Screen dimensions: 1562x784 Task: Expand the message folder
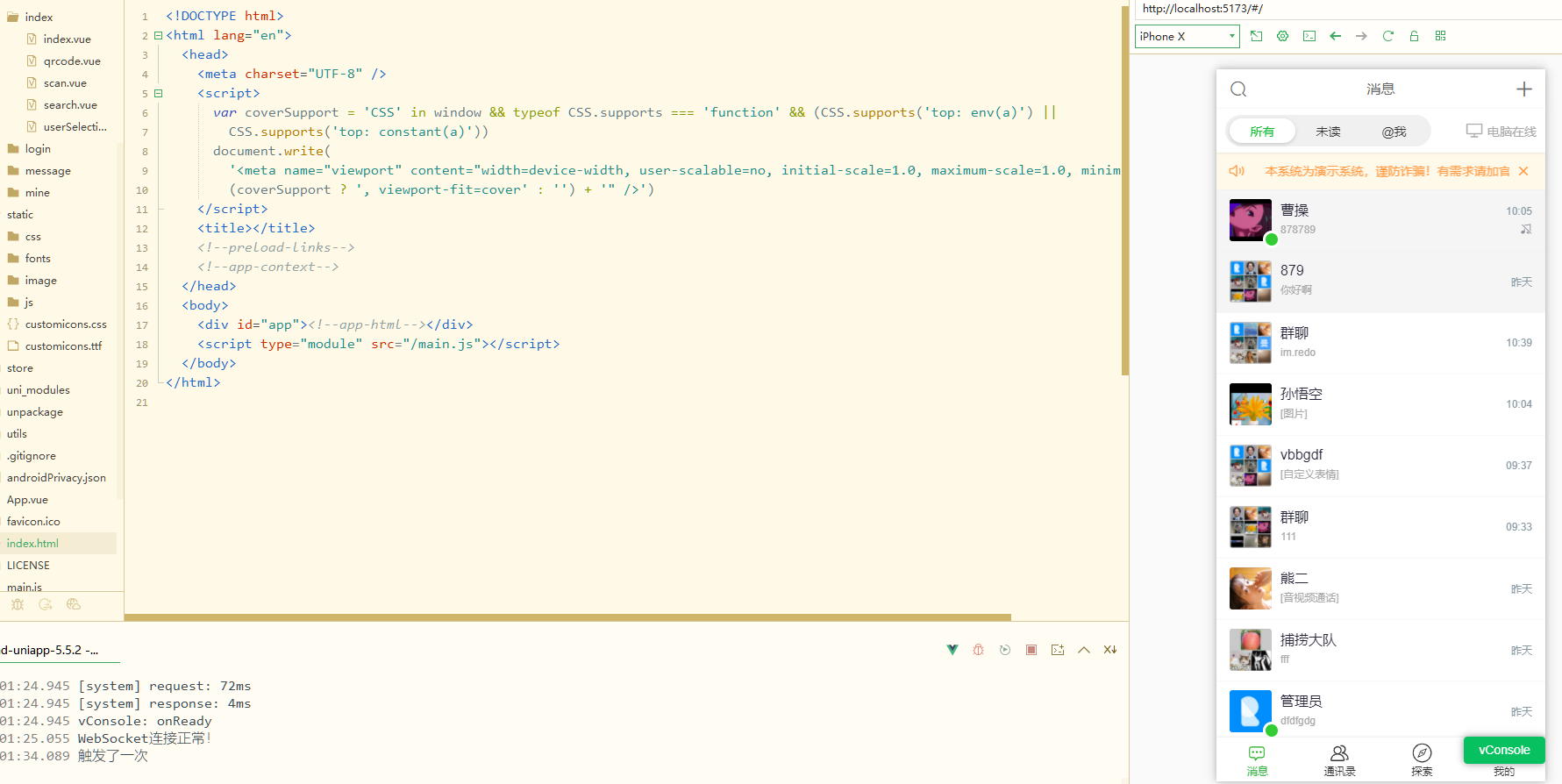(39, 171)
